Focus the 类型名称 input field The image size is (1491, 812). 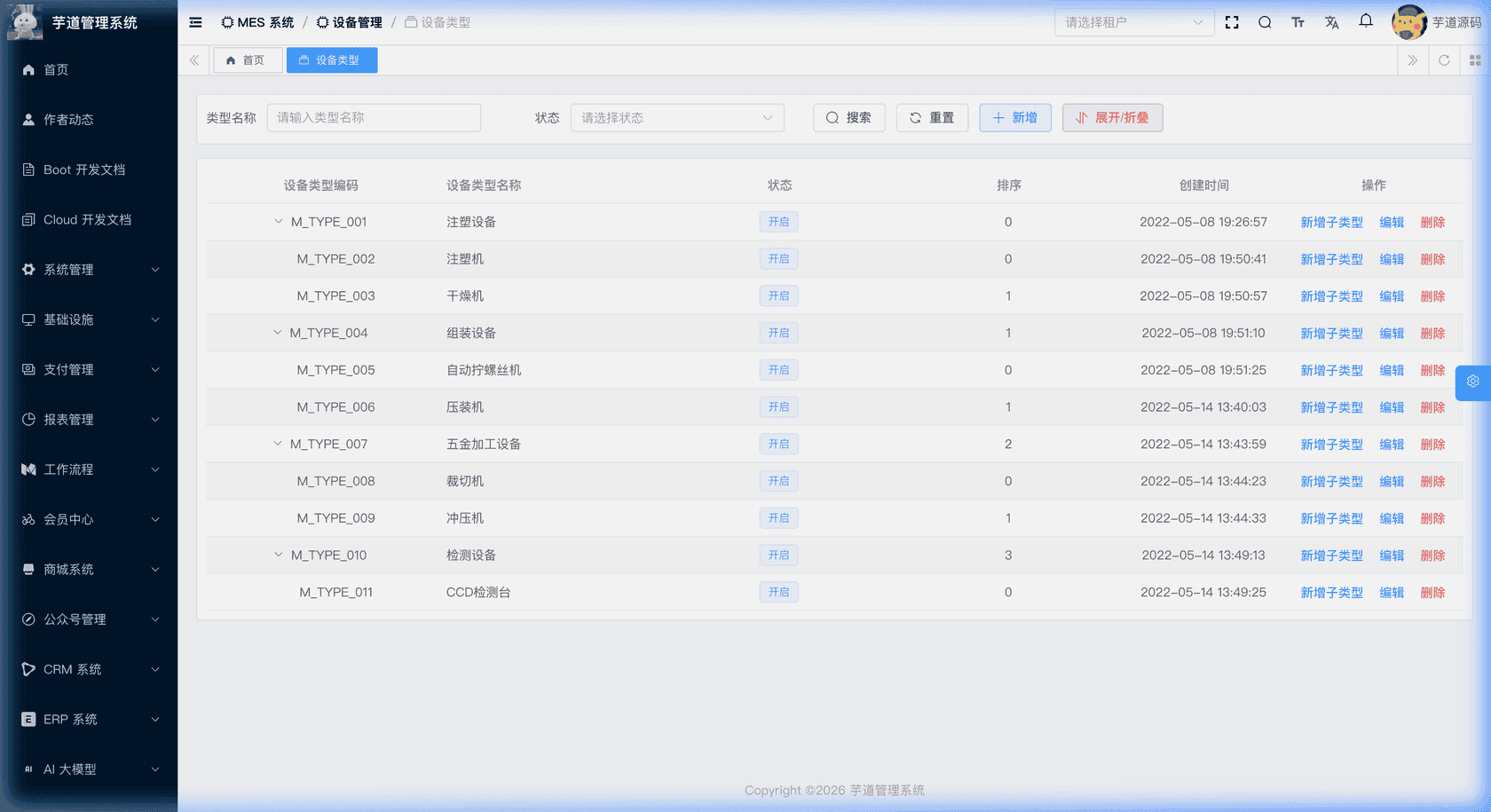[x=374, y=118]
